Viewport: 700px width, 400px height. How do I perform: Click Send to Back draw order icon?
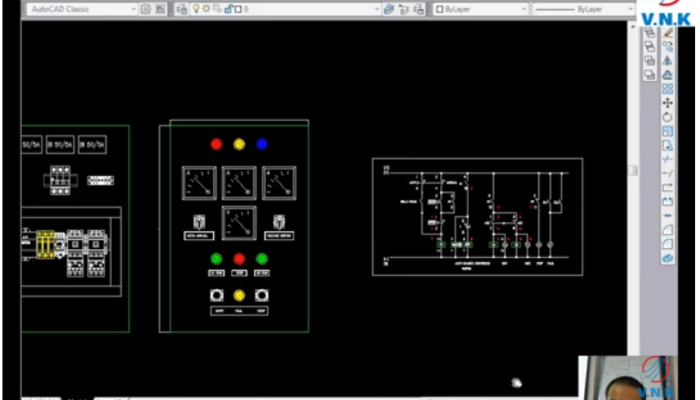[x=650, y=46]
